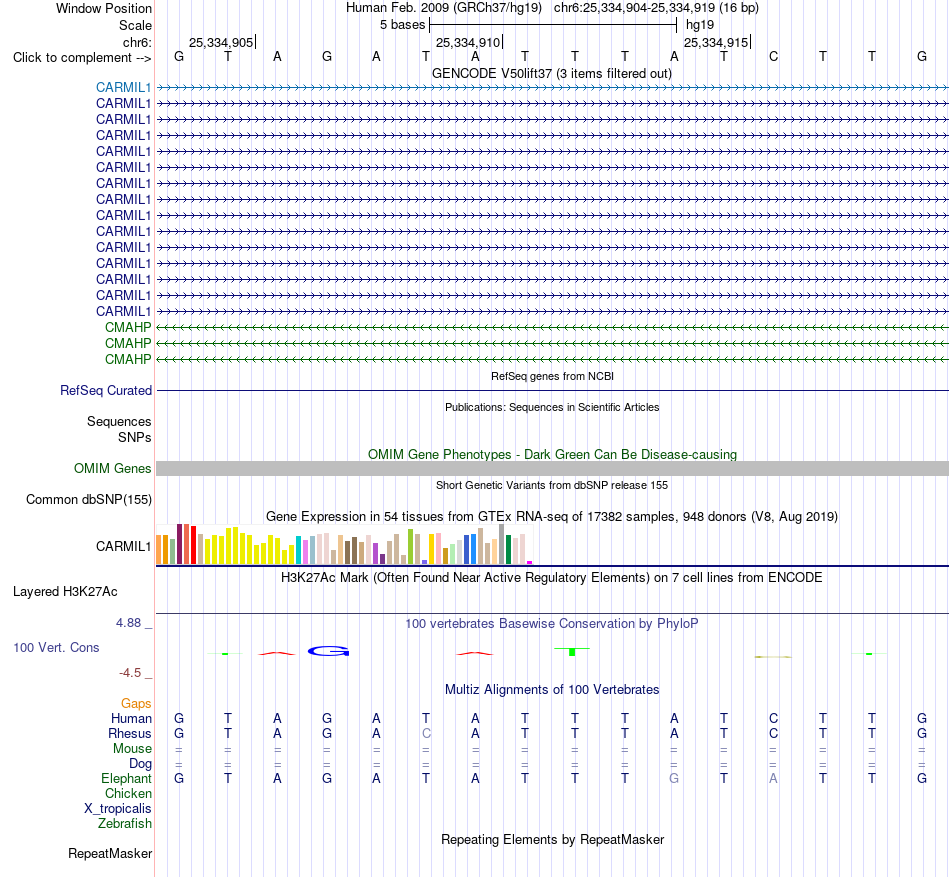Click the SNPs track label
Screen dimensions: 950x877
pyautogui.click(x=135, y=437)
